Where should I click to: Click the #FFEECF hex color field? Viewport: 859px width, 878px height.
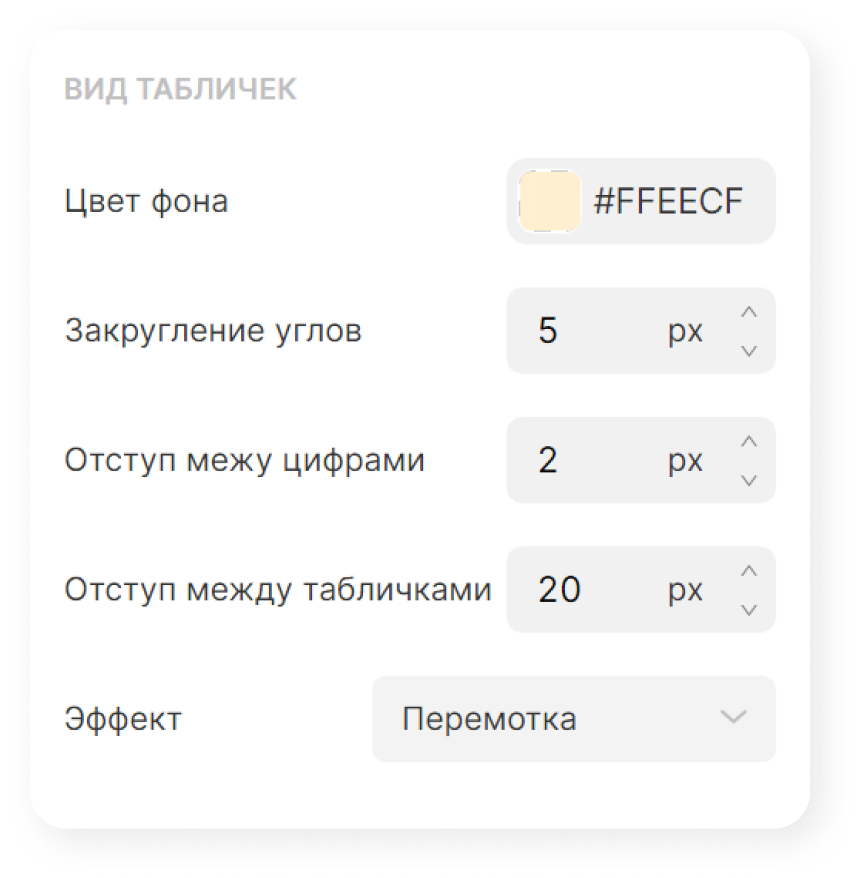(x=668, y=201)
